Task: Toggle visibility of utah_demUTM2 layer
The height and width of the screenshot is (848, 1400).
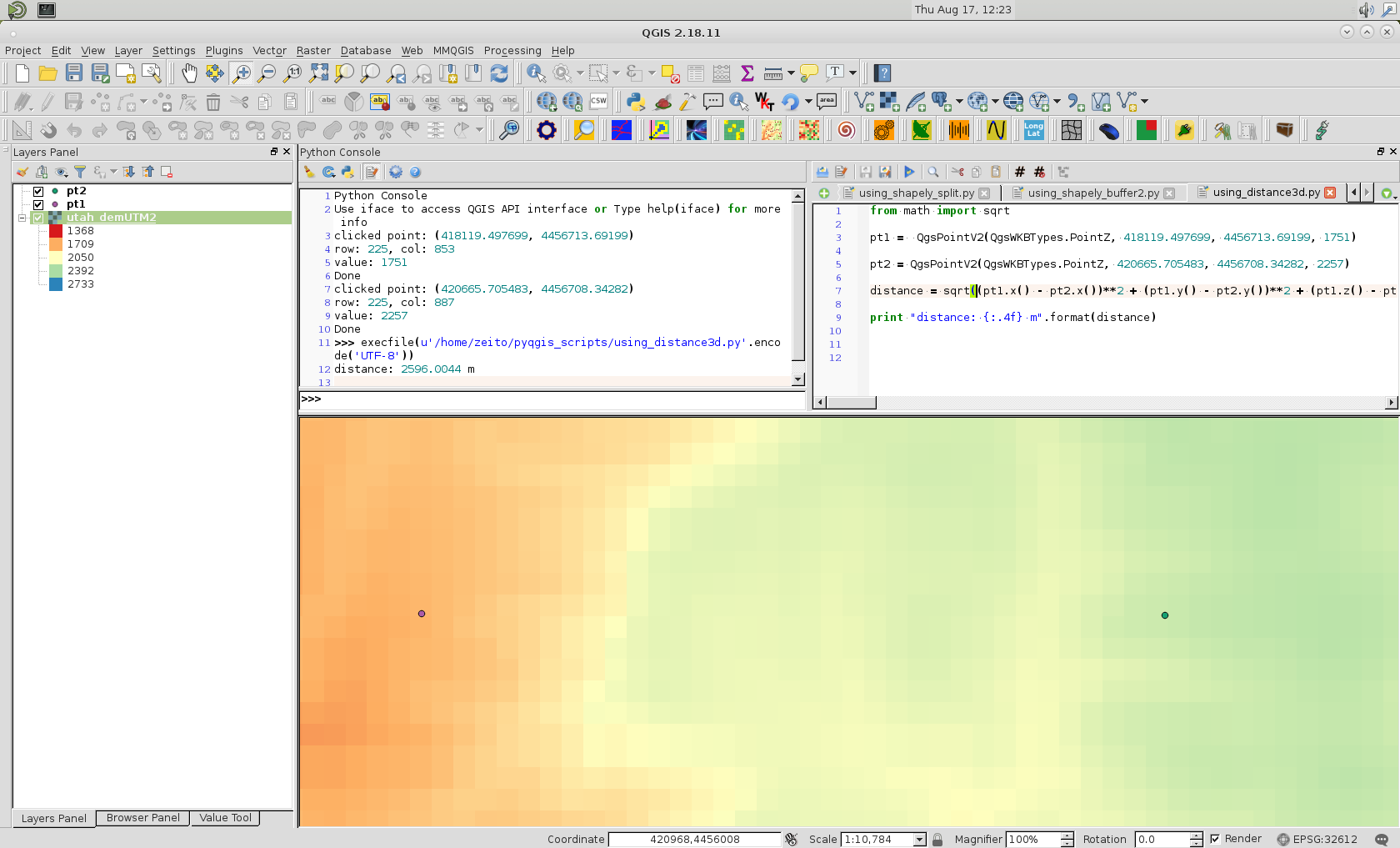Action: click(38, 218)
